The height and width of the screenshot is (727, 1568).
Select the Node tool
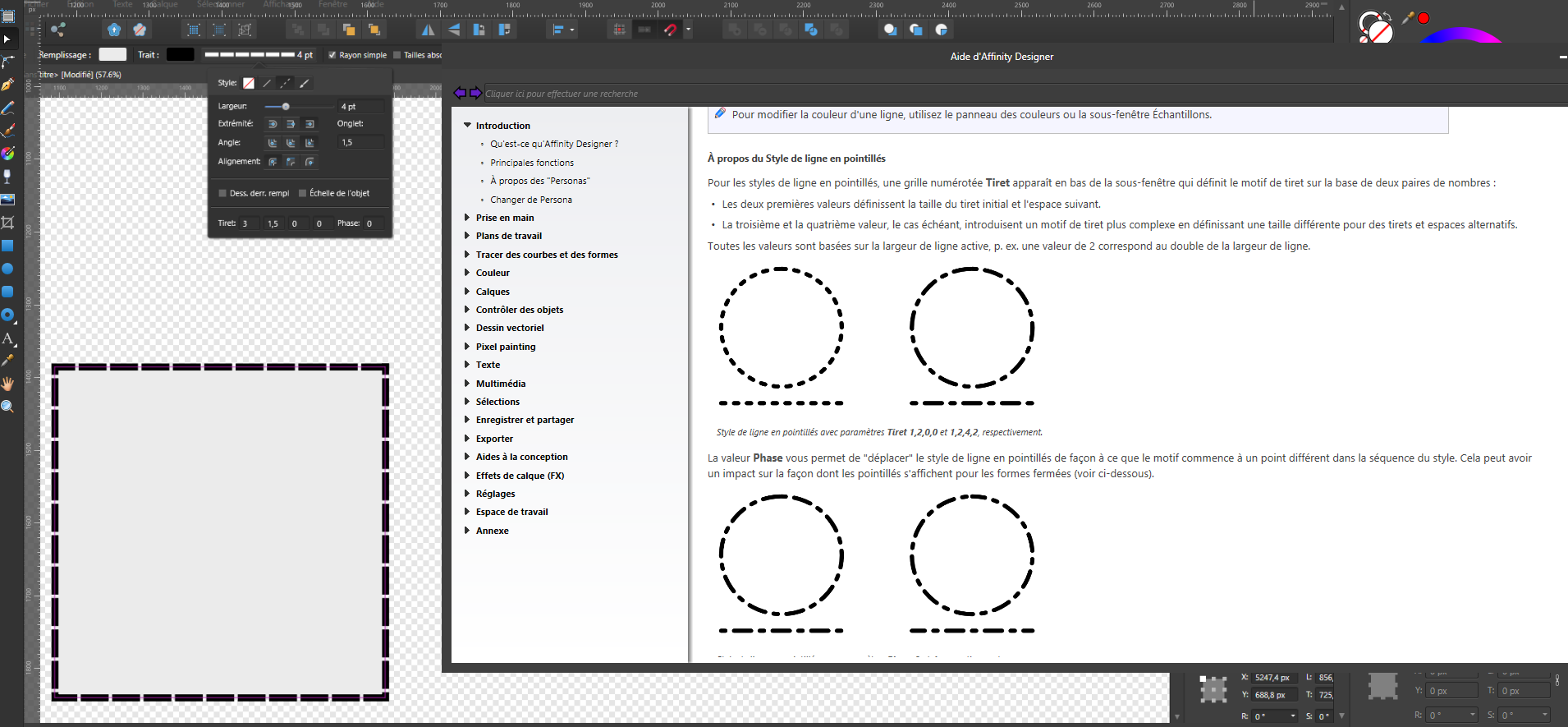tap(7, 62)
